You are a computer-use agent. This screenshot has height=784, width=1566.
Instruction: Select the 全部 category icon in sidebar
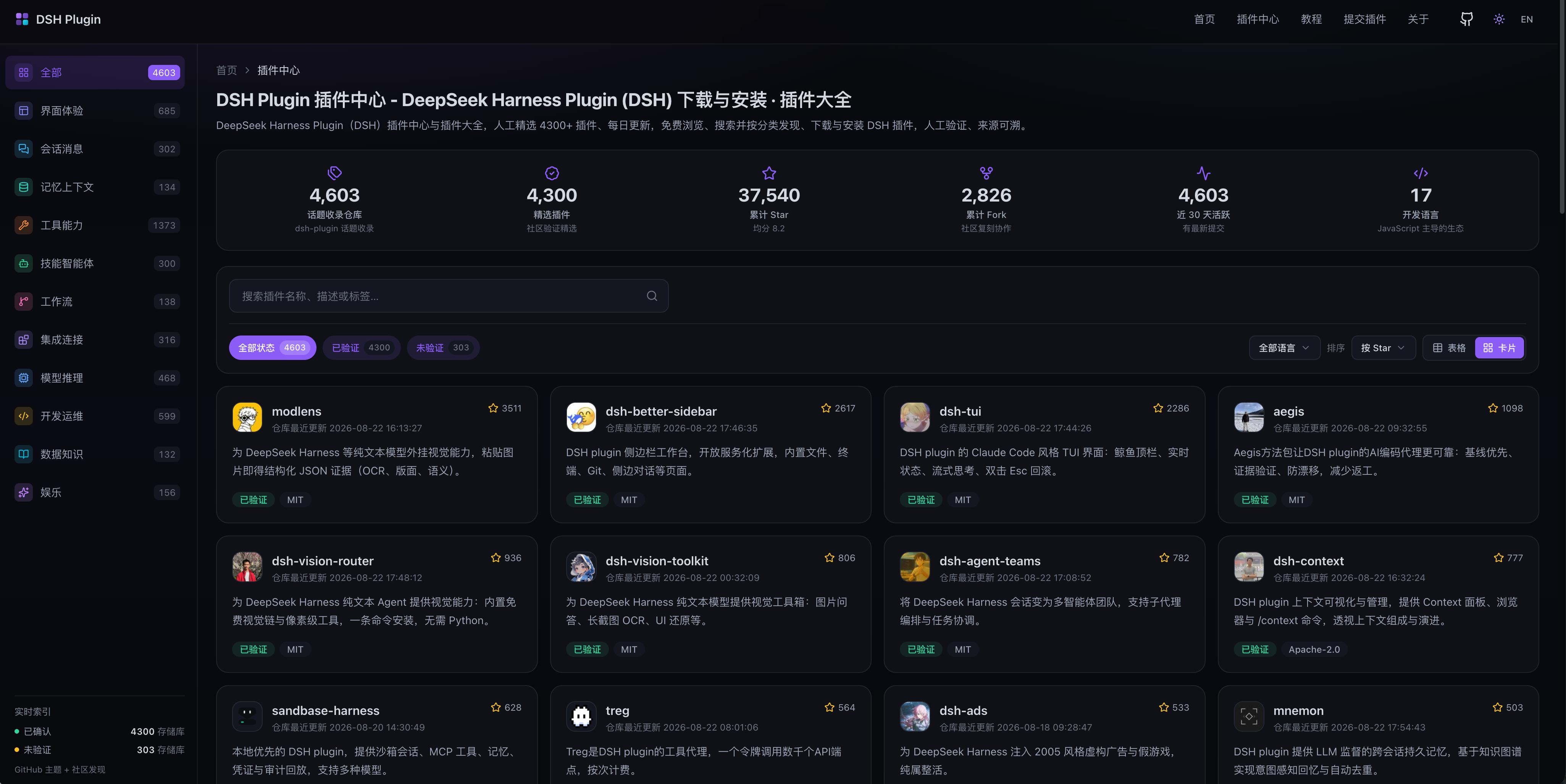tap(24, 73)
